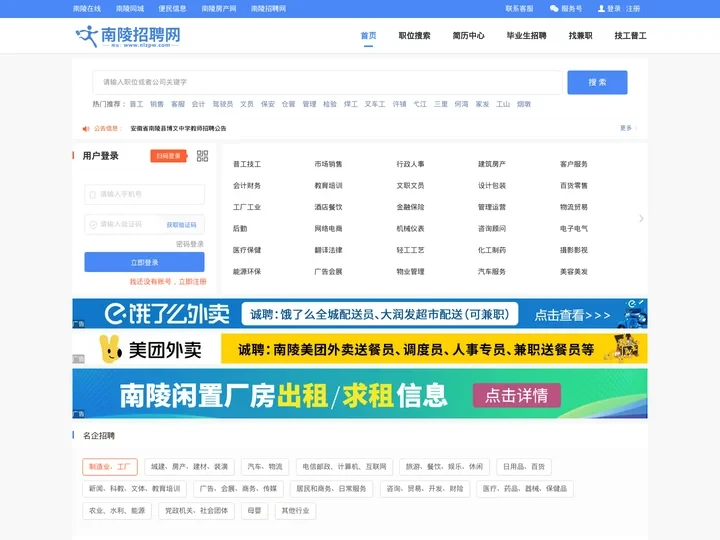Select the 日用品、百货 industry filter
The height and width of the screenshot is (540, 720).
(x=524, y=467)
